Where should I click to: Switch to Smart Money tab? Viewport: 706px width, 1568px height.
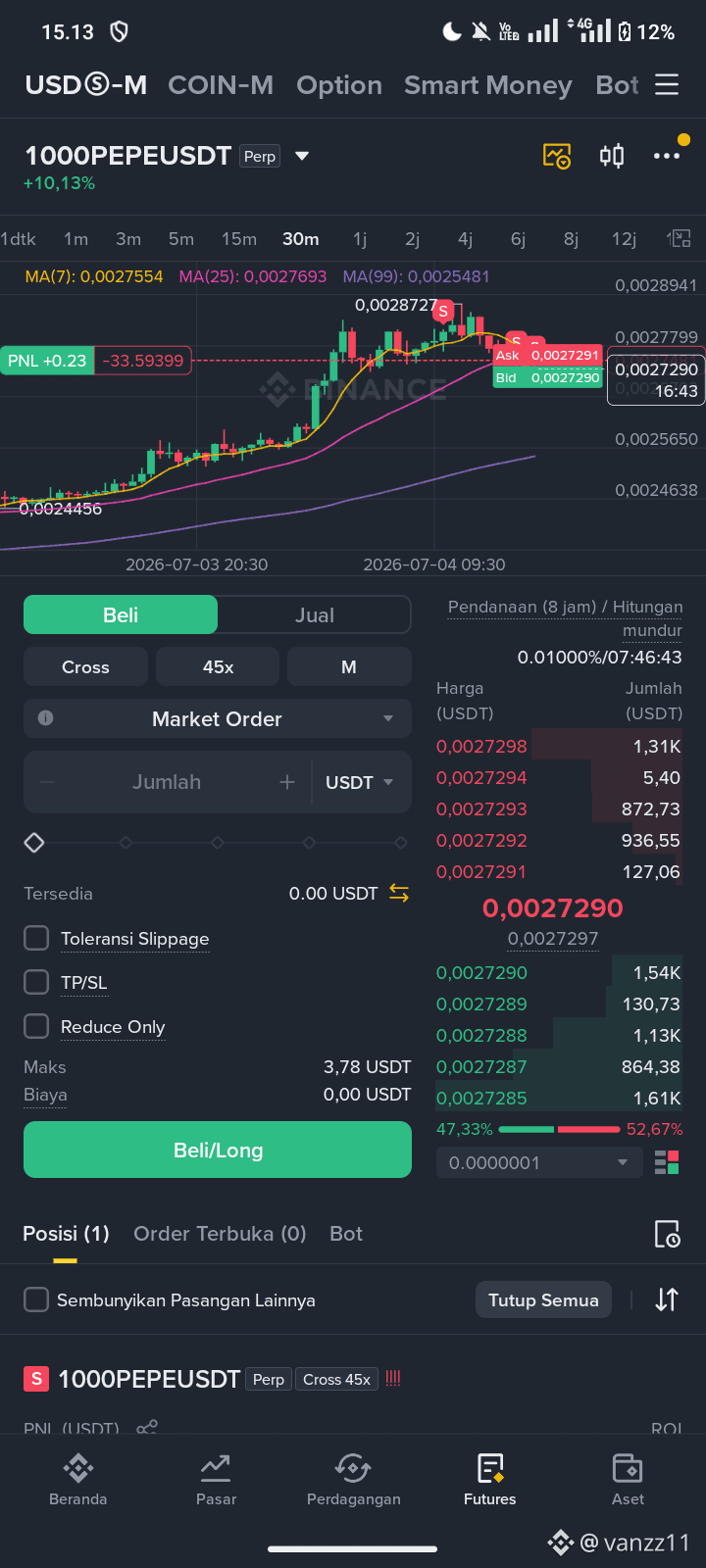point(488,85)
